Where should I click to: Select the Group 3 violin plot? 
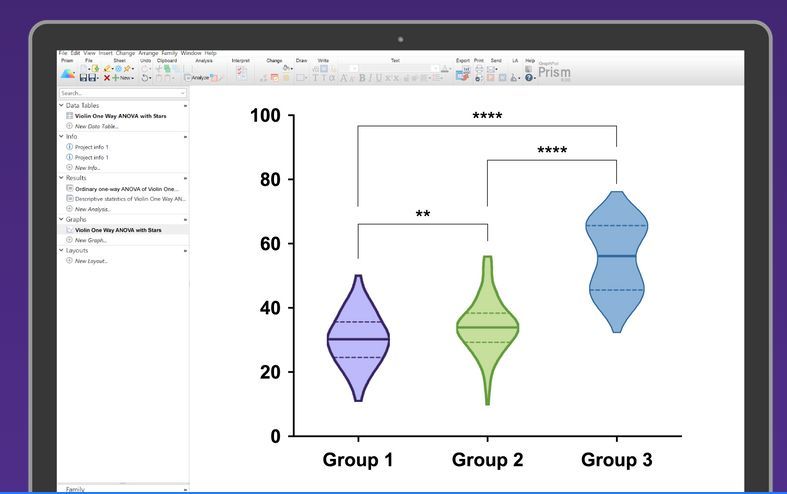click(x=617, y=259)
